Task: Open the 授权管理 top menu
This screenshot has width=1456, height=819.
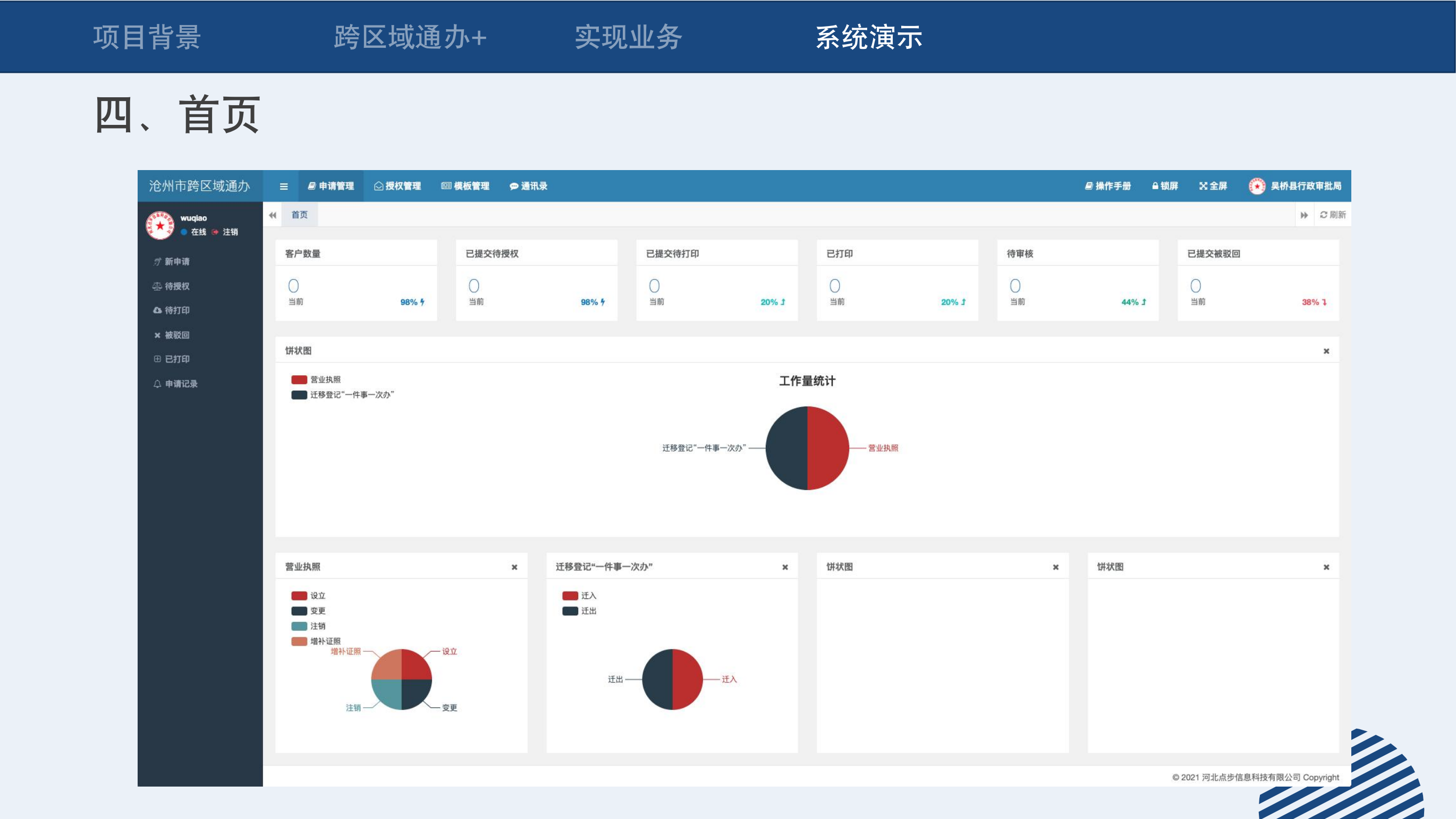Action: click(397, 186)
